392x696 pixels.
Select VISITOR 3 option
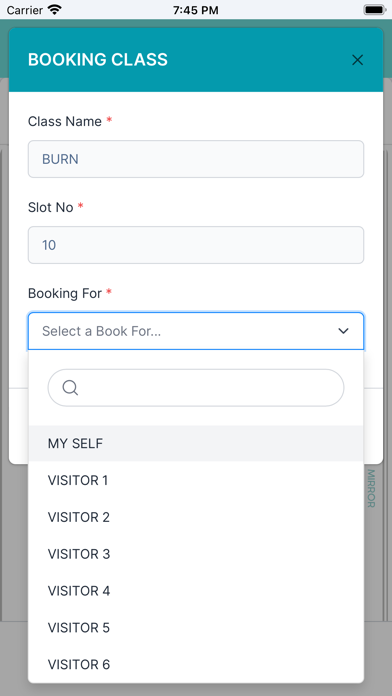pos(196,554)
